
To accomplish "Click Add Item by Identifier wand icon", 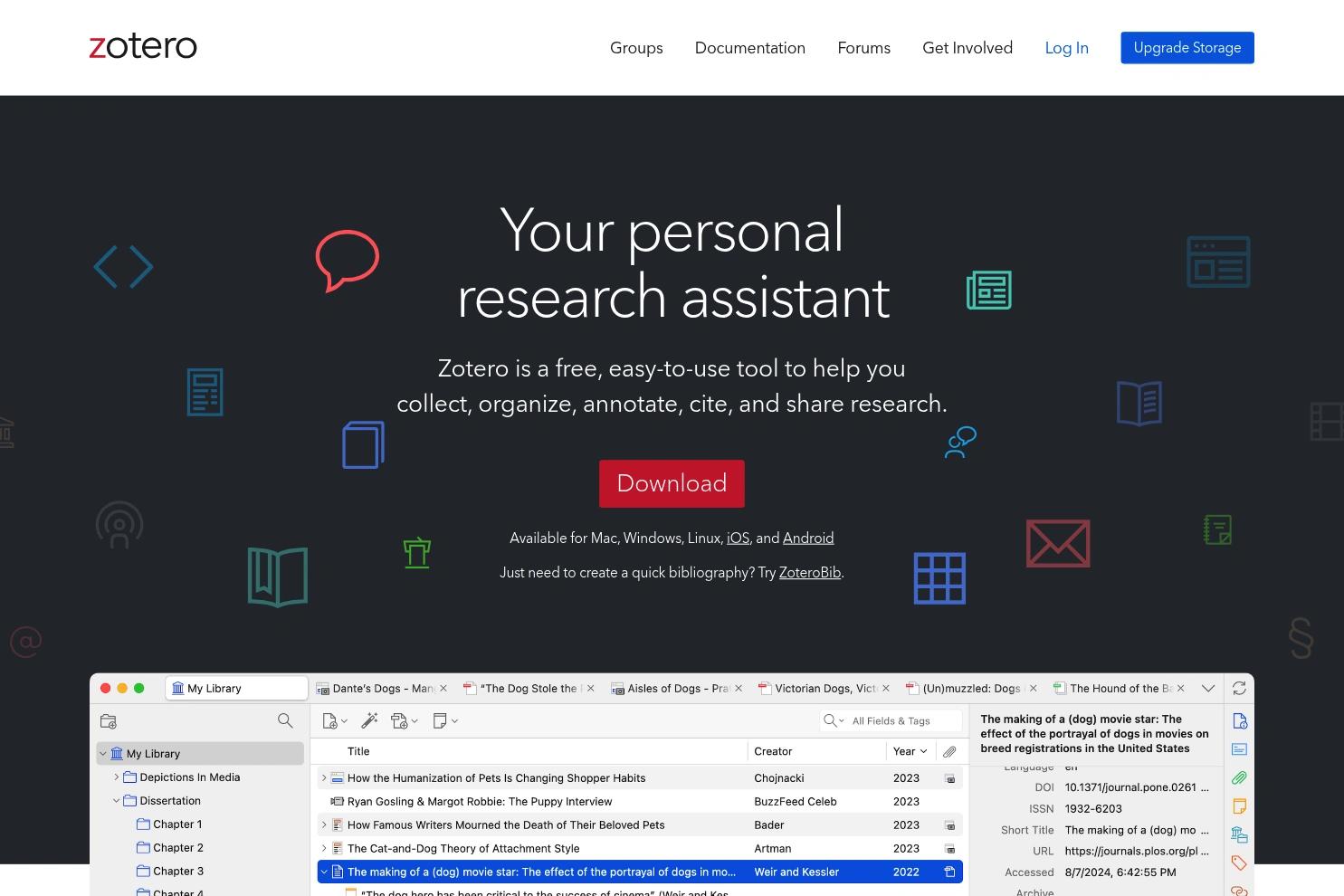I will click(x=369, y=720).
